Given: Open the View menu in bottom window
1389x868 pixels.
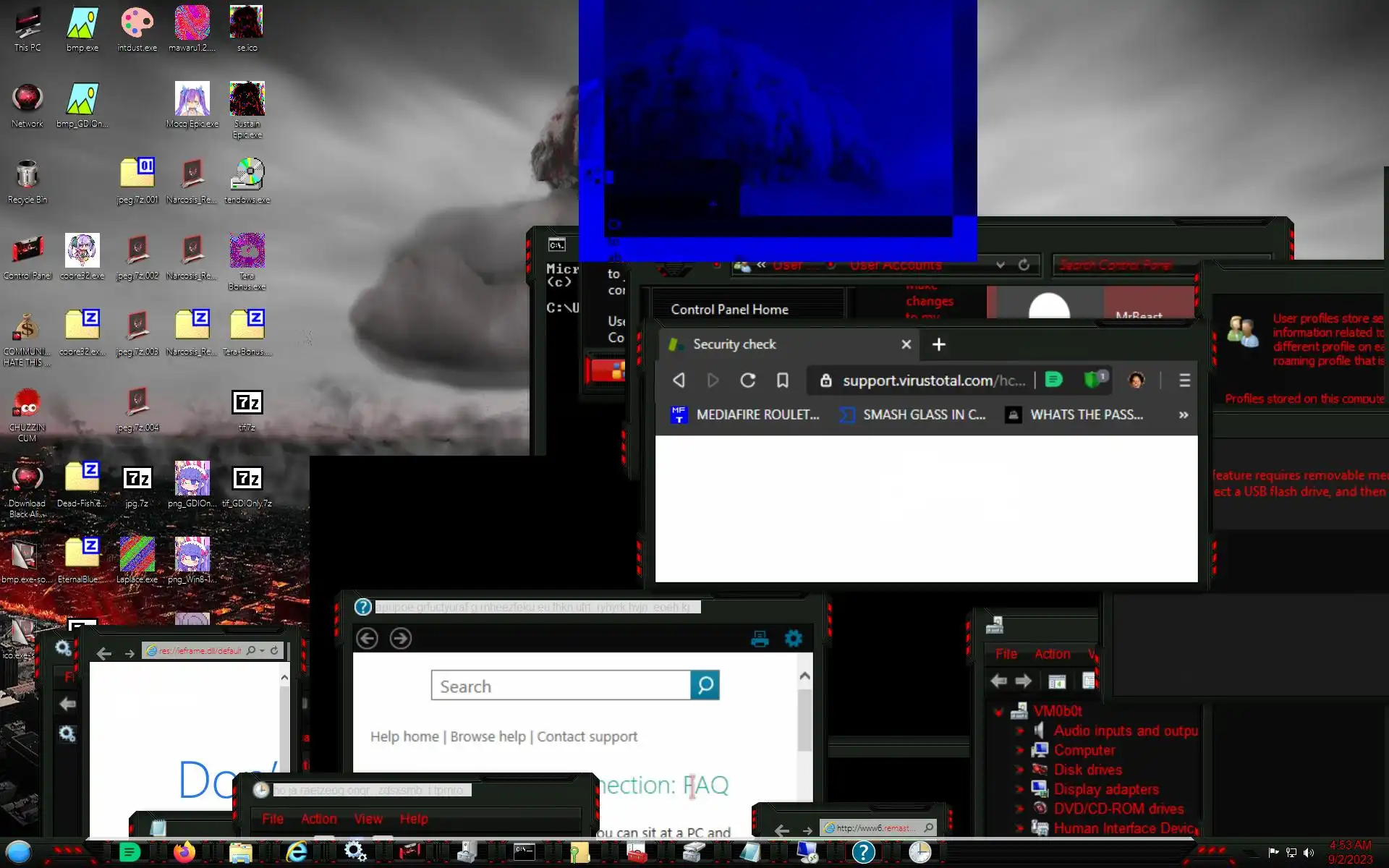Looking at the screenshot, I should pyautogui.click(x=368, y=819).
